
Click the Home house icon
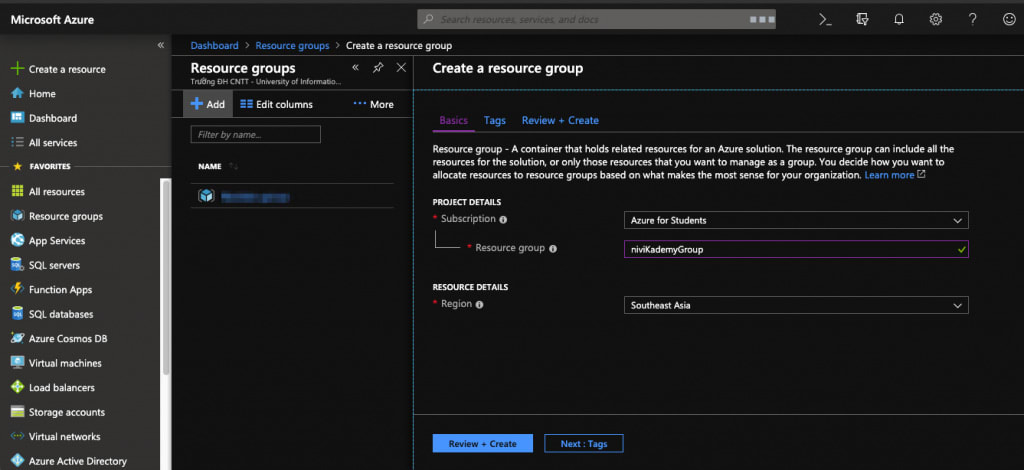point(18,93)
